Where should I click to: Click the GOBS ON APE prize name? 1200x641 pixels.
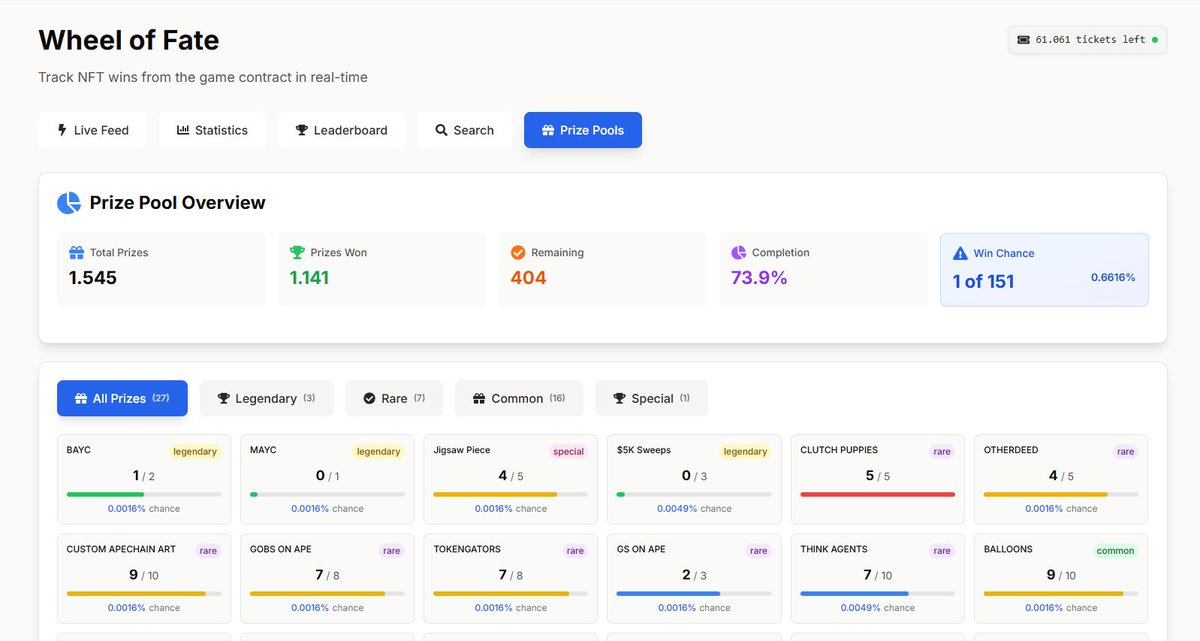pyautogui.click(x=281, y=549)
